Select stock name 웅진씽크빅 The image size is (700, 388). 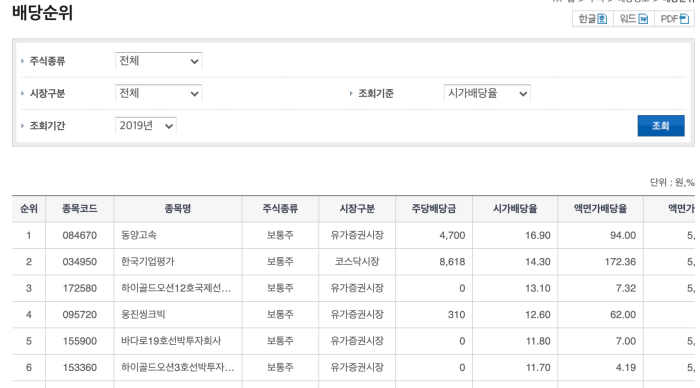point(143,314)
